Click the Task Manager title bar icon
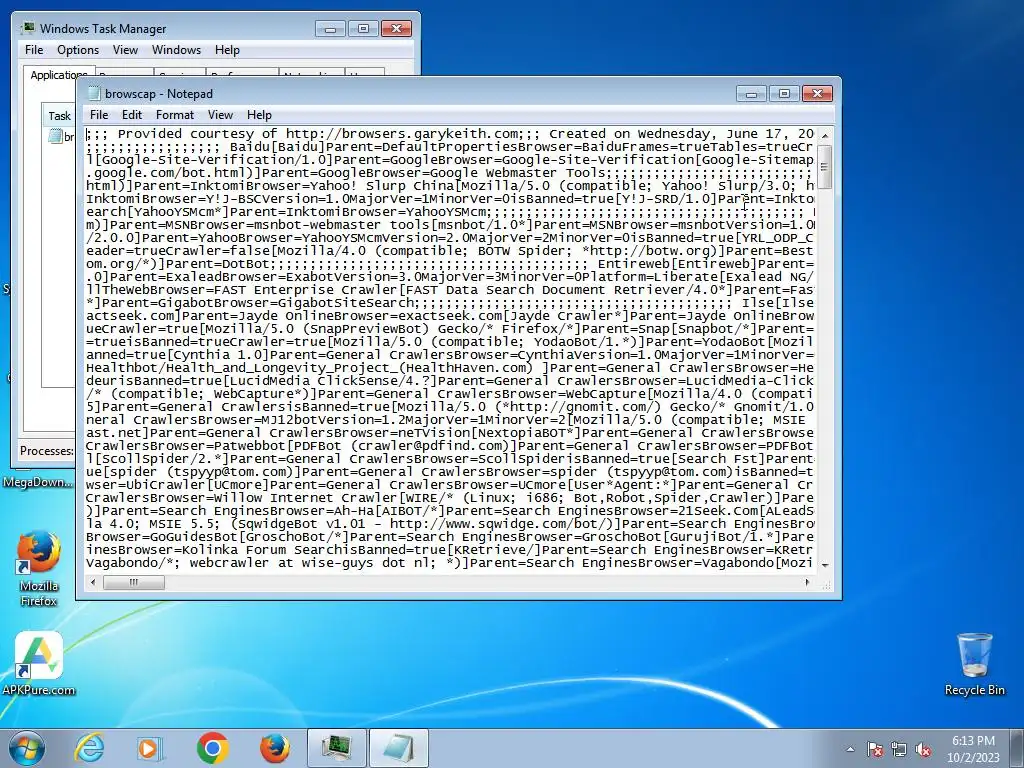The width and height of the screenshot is (1024, 768). 28,28
